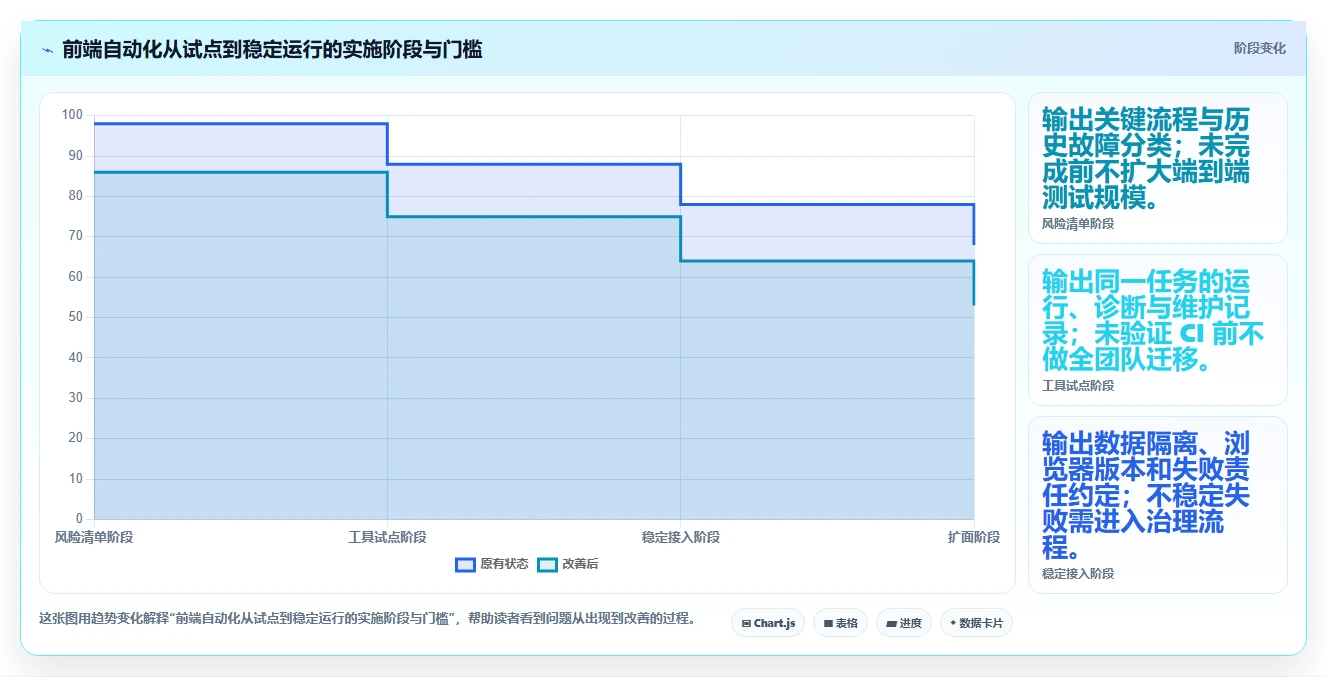Click the 数据卡片 tag button
Image resolution: width=1327 pixels, height=677 pixels.
(x=976, y=623)
